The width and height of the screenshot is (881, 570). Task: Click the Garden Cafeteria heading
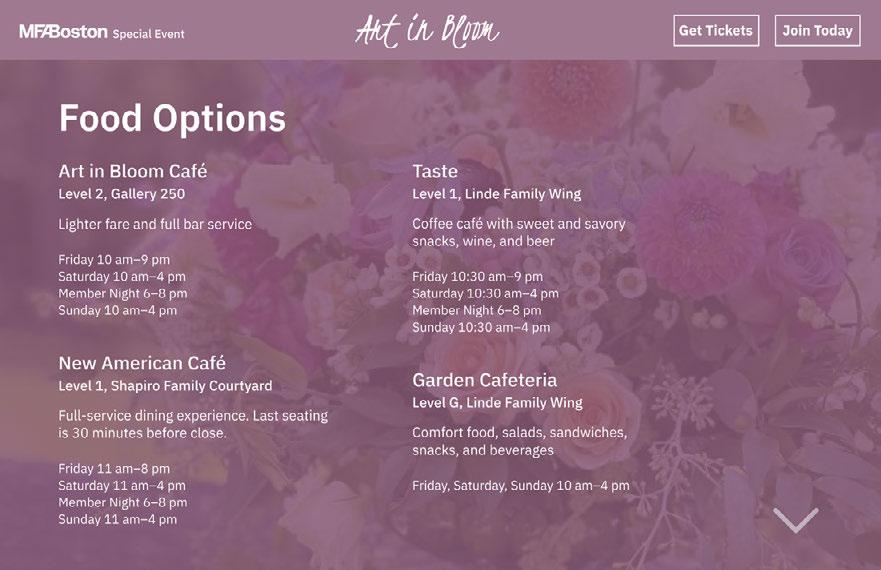[x=484, y=380]
